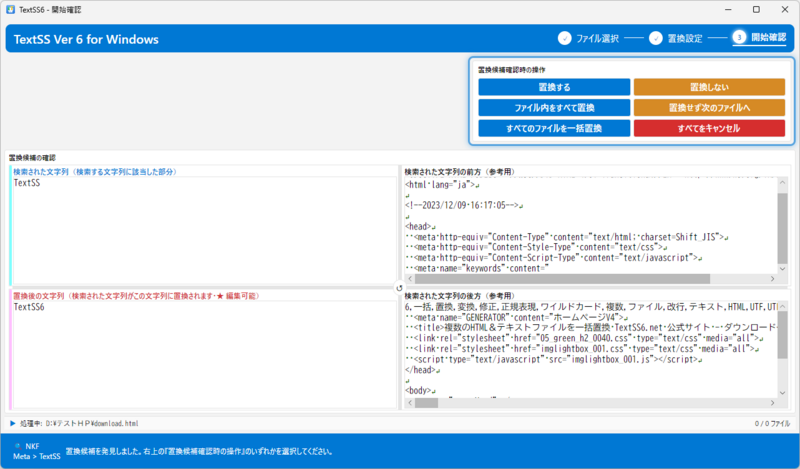Click the 'TextSS Ver 6 for Windows' header title
Viewport: 800px width, 469px height.
(86, 39)
